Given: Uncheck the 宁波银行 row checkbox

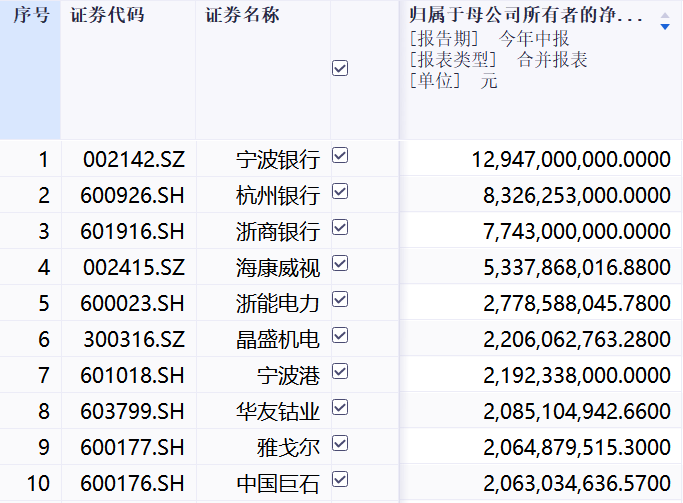Looking at the screenshot, I should tap(340, 155).
